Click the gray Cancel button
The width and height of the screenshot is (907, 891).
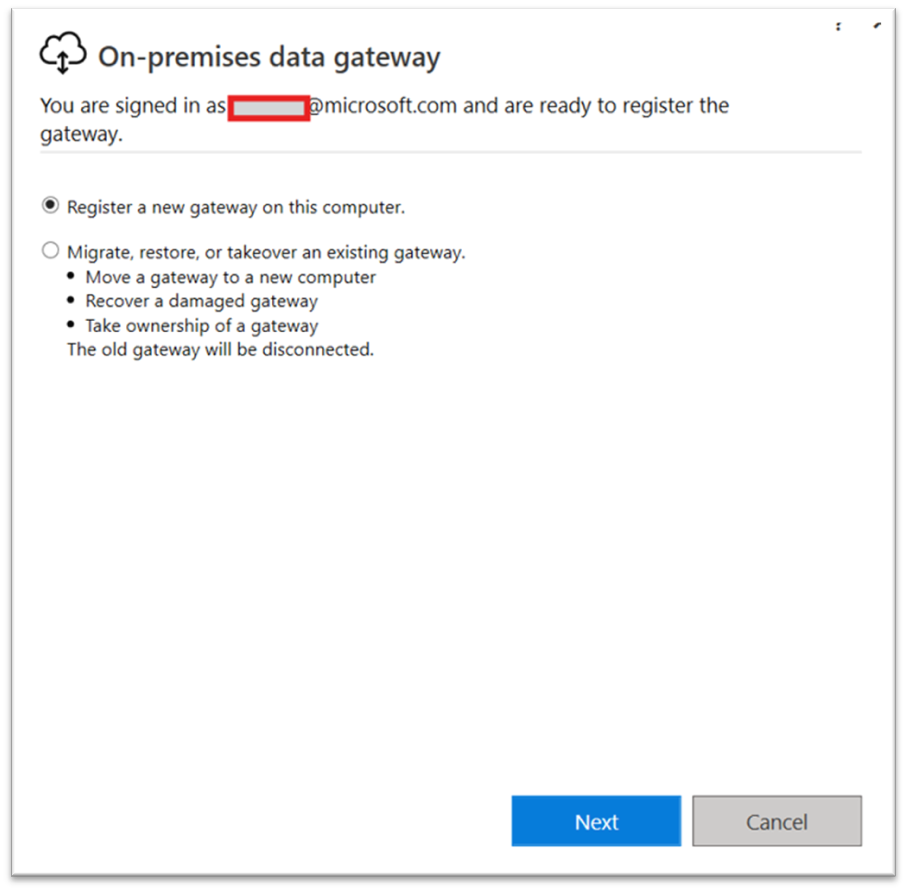coord(777,821)
